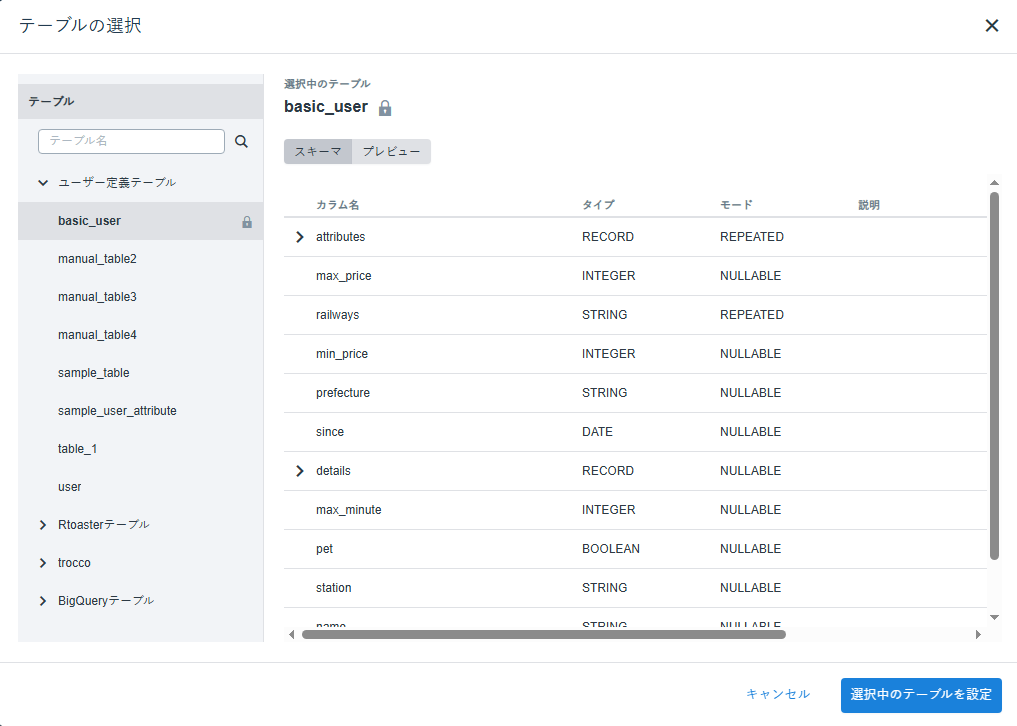Screen dimensions: 1017x726
Task: Focus the テーブル名 search field
Action: [x=132, y=141]
